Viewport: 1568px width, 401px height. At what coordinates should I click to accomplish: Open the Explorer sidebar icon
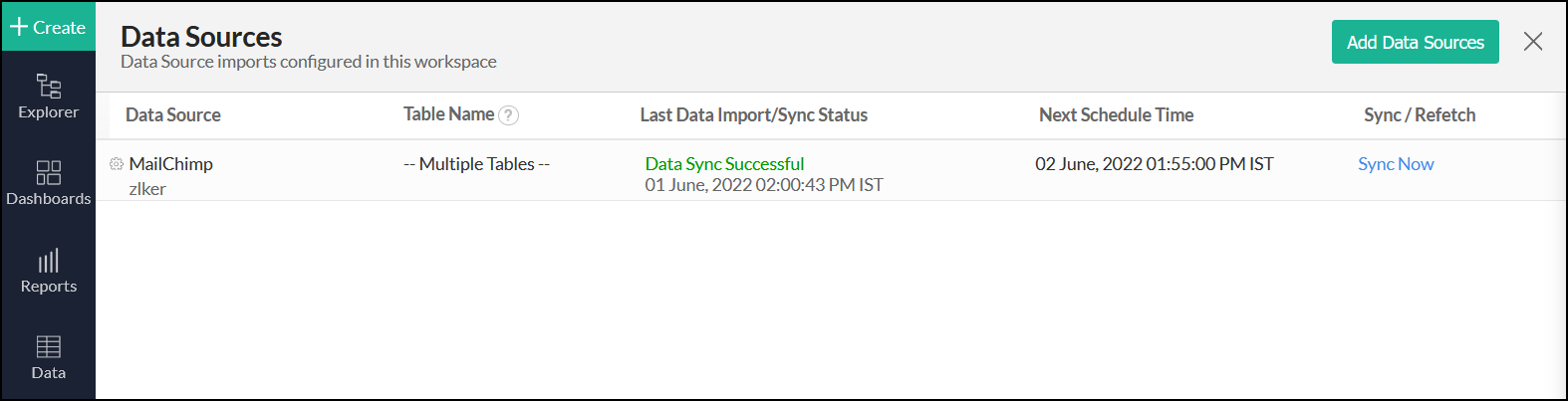click(48, 97)
